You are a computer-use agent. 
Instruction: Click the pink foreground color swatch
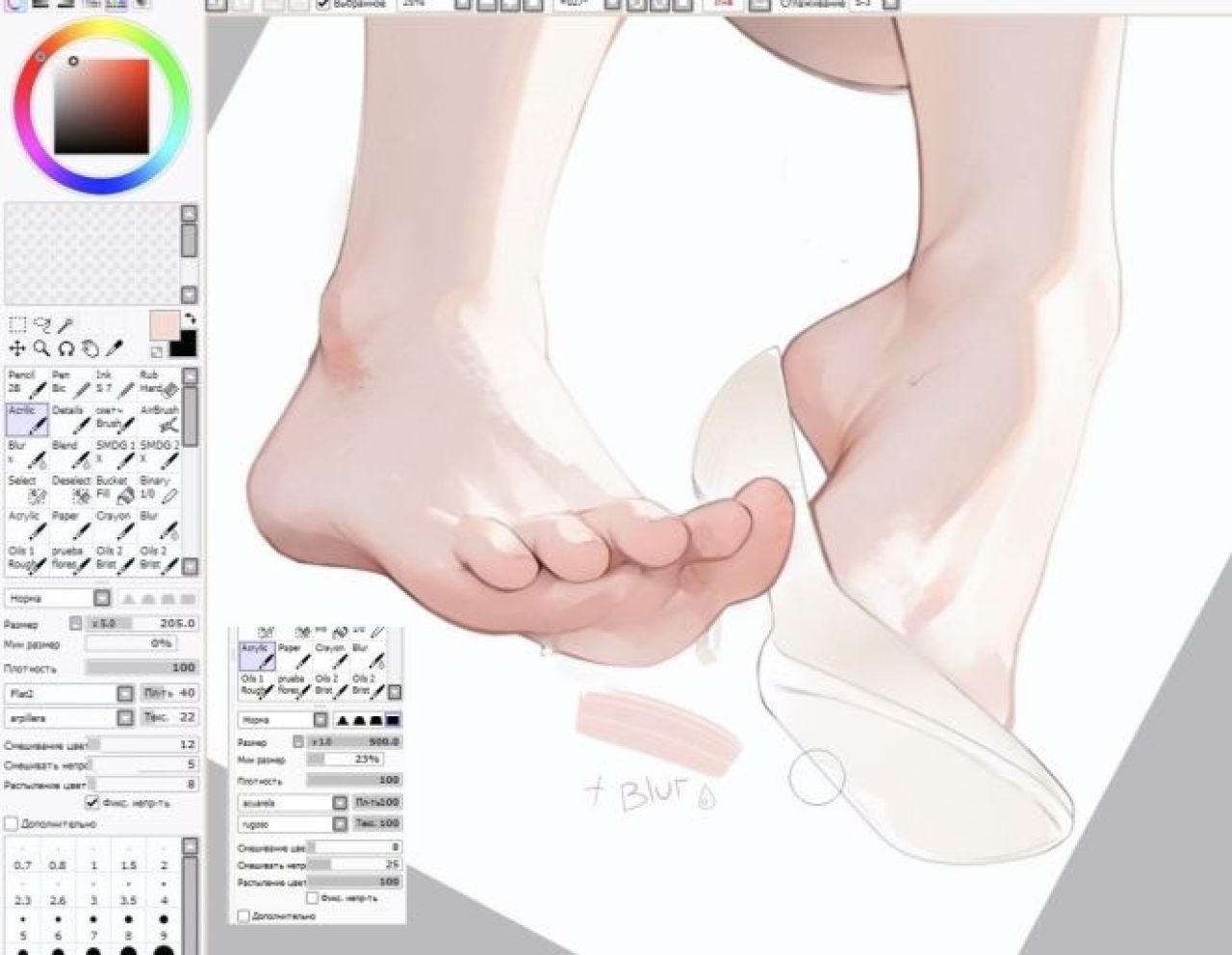click(x=165, y=324)
